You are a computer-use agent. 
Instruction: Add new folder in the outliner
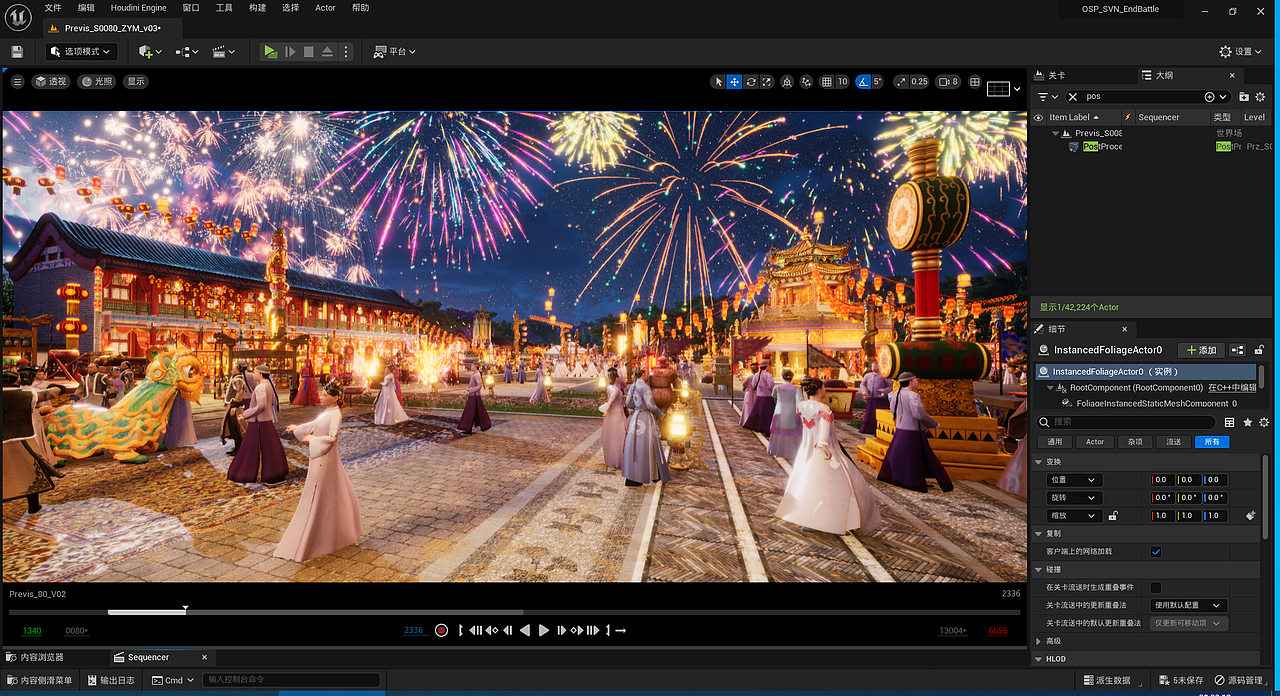coord(1244,97)
